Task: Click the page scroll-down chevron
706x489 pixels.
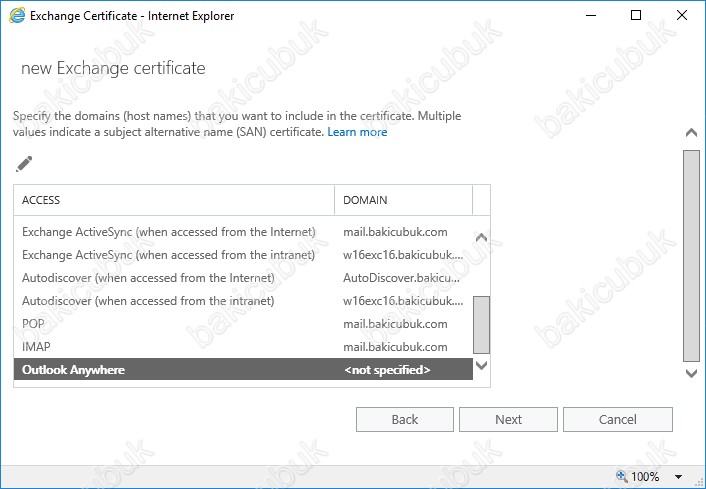Action: click(691, 373)
